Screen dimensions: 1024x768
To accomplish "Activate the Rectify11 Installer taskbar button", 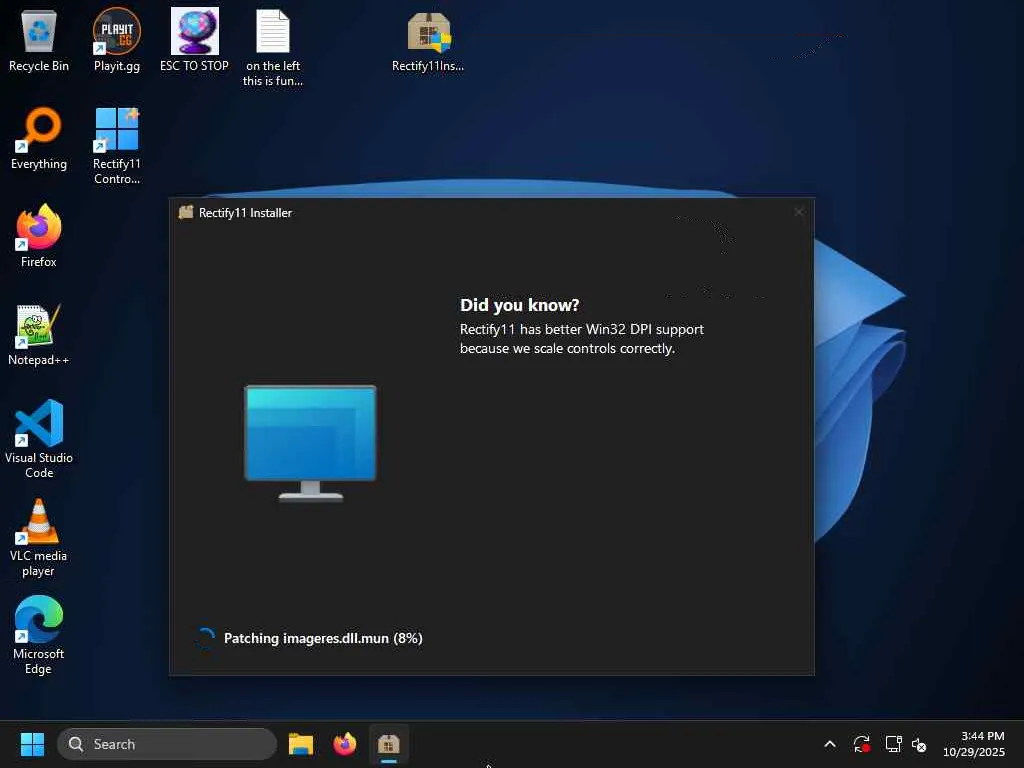I will click(x=389, y=744).
